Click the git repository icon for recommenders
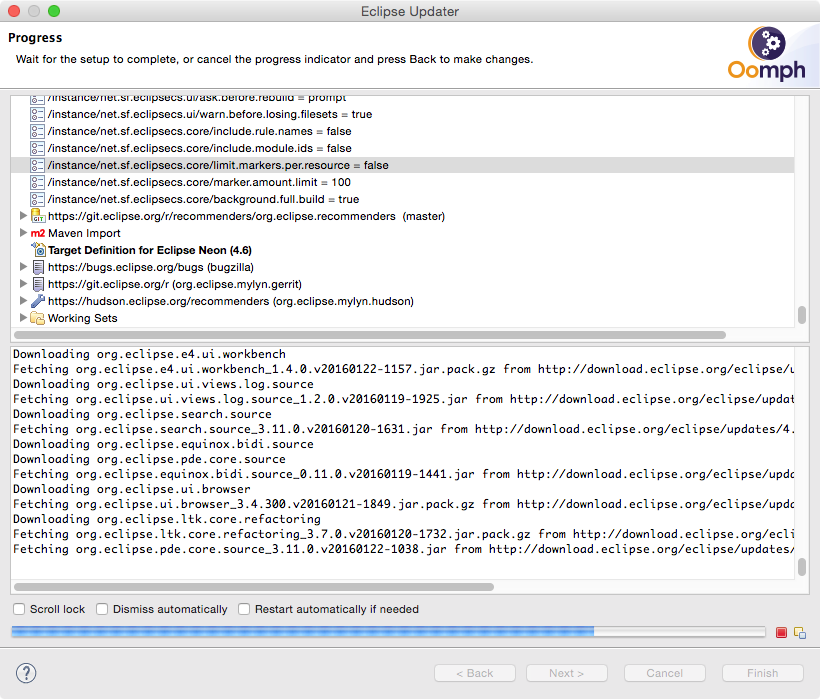820x699 pixels. pos(38,216)
